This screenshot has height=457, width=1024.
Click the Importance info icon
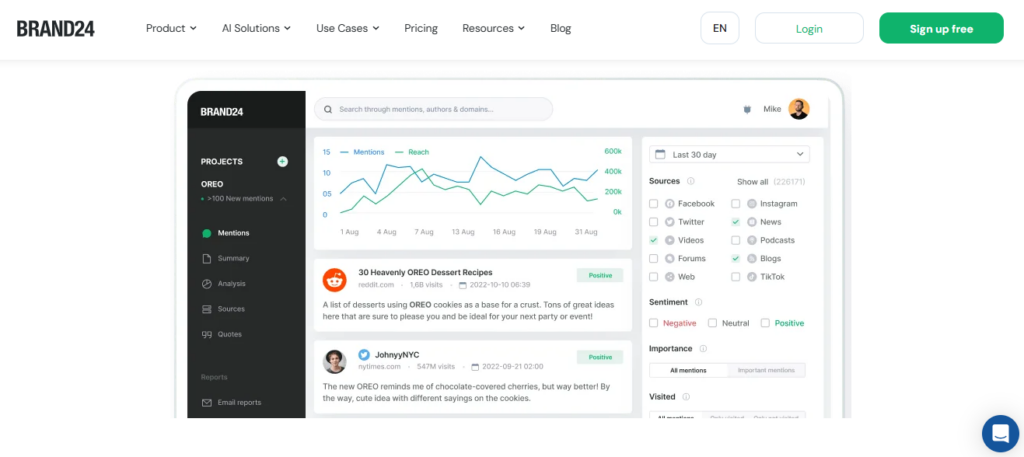click(703, 349)
